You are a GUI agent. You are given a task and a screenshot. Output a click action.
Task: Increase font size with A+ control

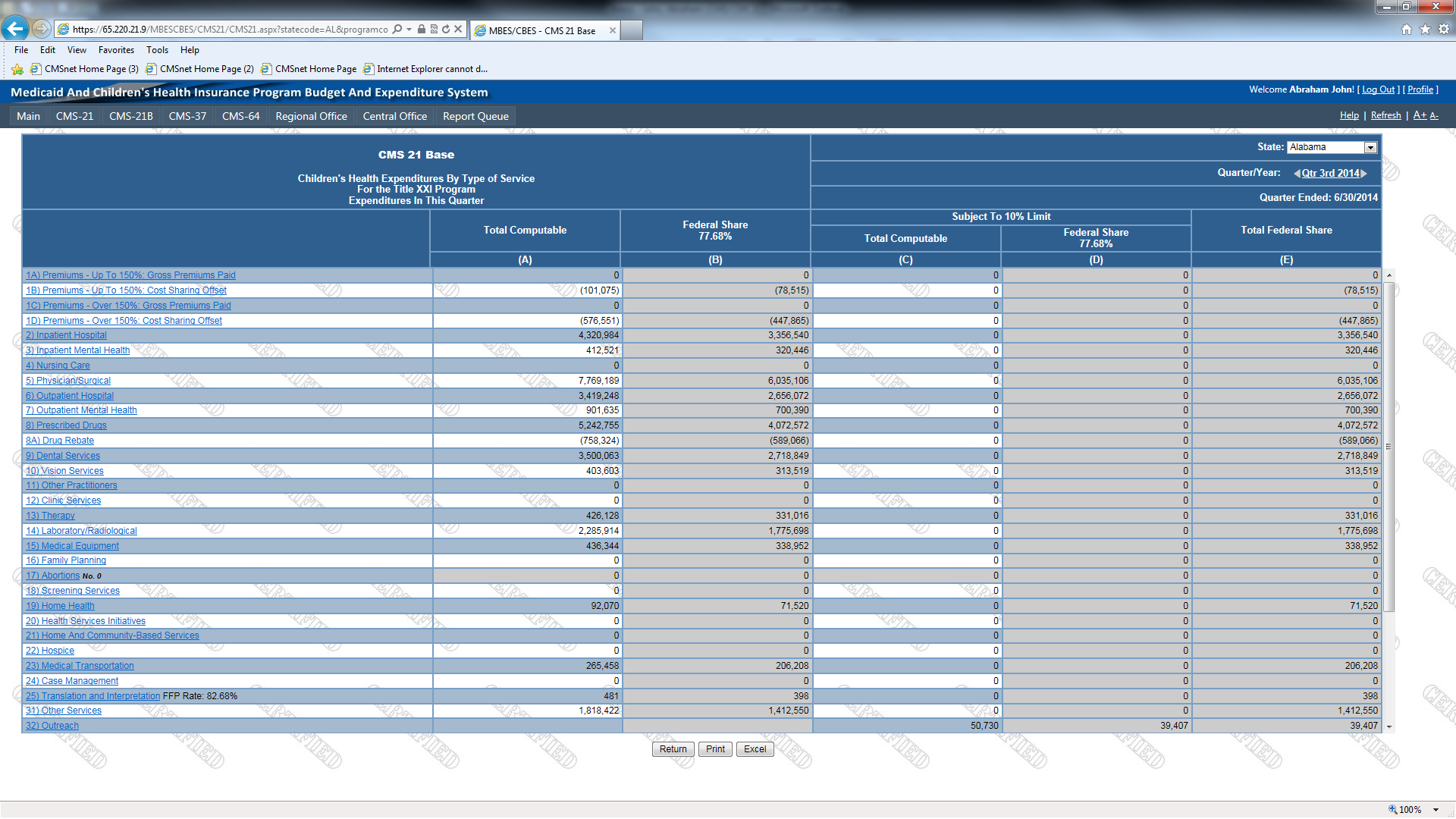coord(1420,115)
